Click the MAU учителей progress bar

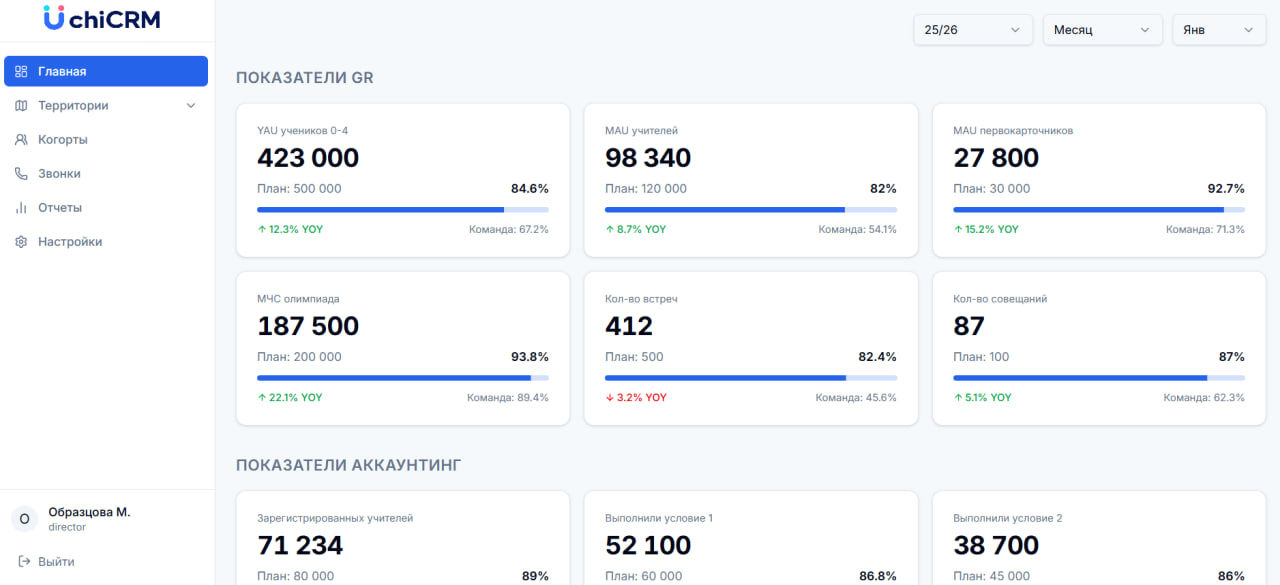click(751, 210)
